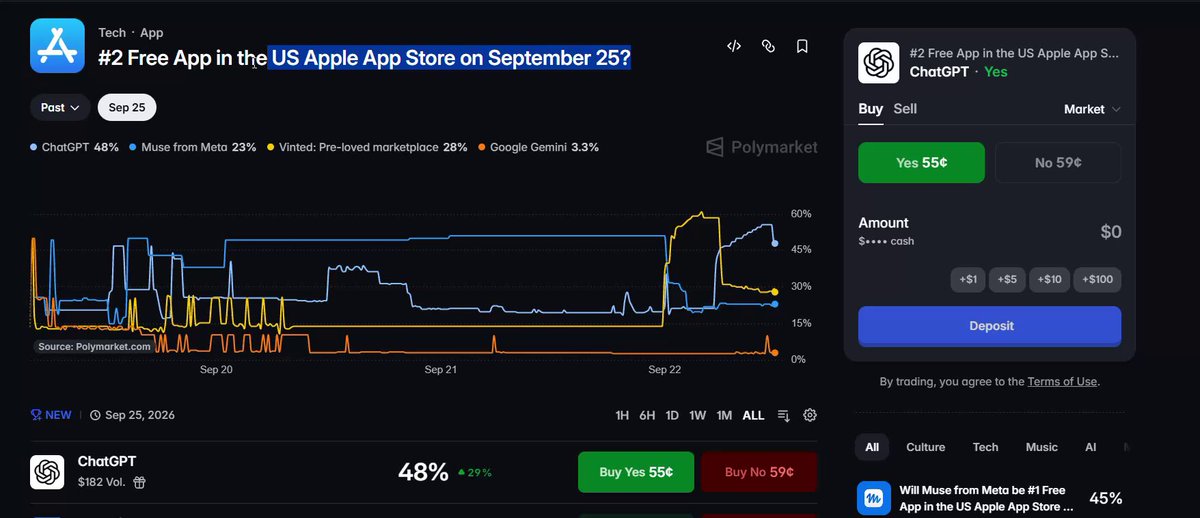
Task: Copy the market link icon
Action: coord(768,46)
